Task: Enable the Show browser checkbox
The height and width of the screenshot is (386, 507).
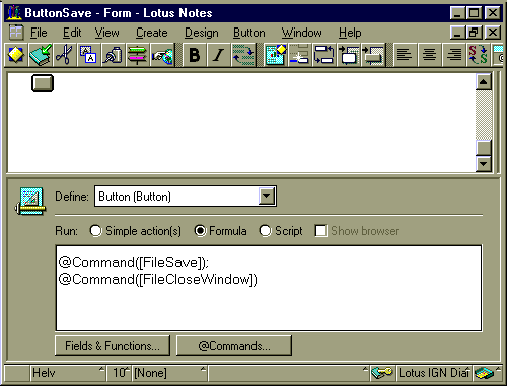Action: (321, 231)
